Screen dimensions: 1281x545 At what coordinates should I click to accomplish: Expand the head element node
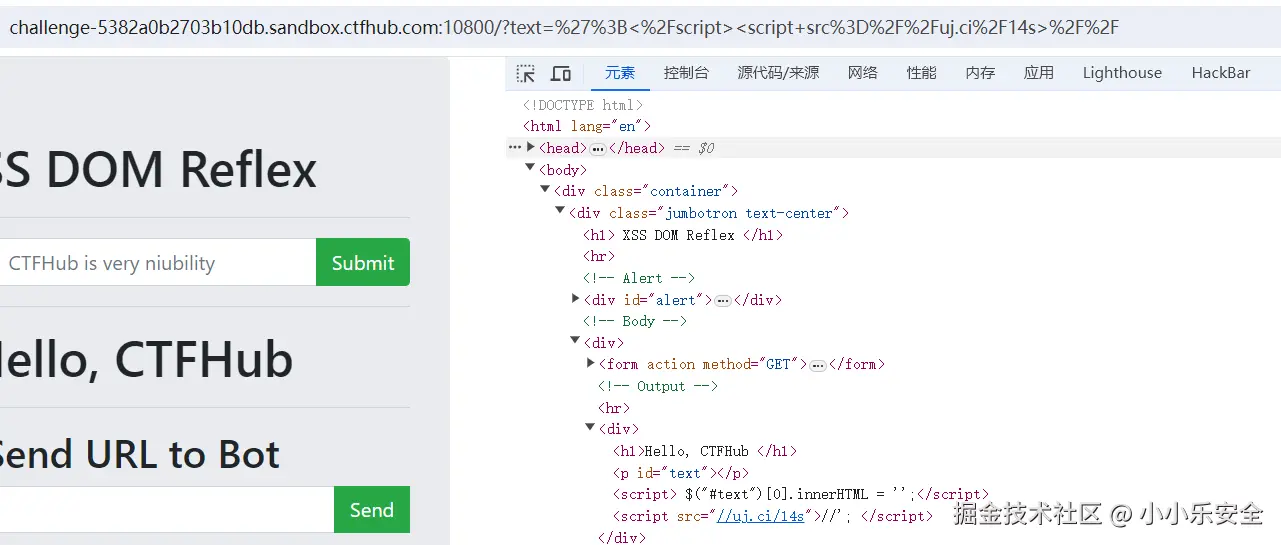pyautogui.click(x=531, y=147)
